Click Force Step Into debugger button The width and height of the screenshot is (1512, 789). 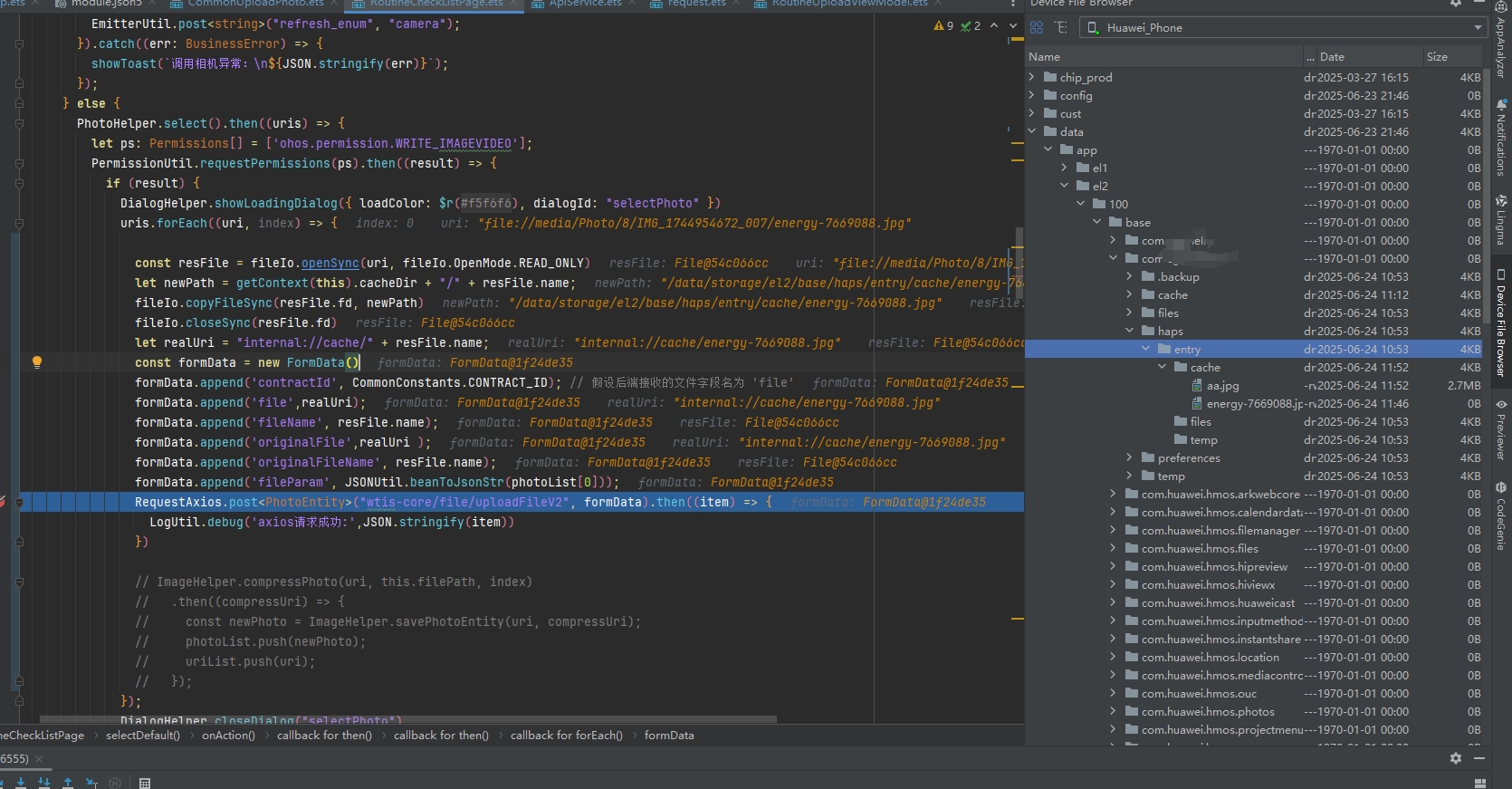tap(44, 783)
